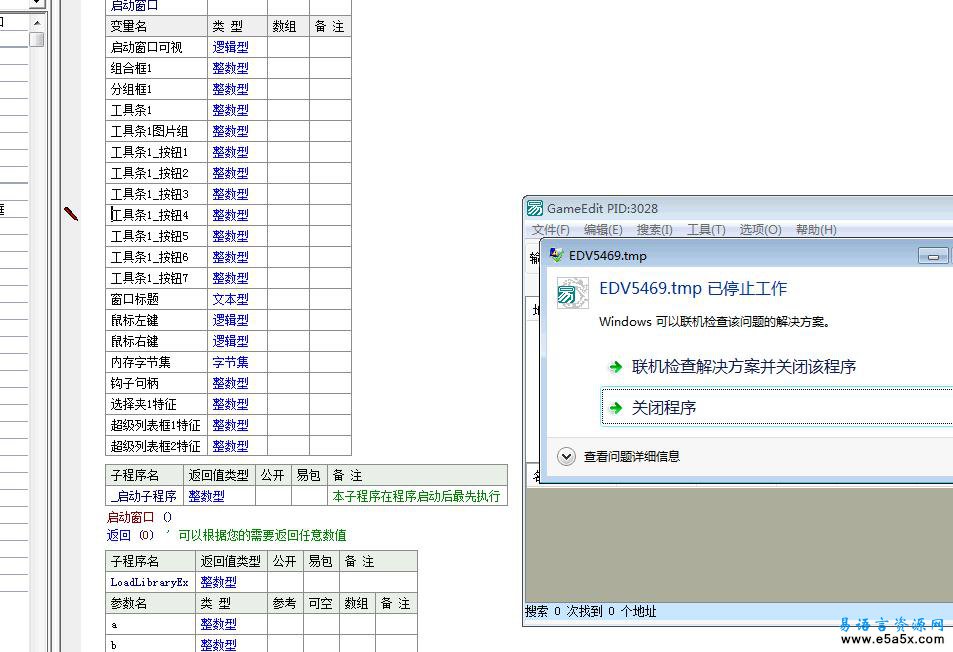
Task: Click EDV5469.tmp dialog title icon
Action: pos(556,255)
